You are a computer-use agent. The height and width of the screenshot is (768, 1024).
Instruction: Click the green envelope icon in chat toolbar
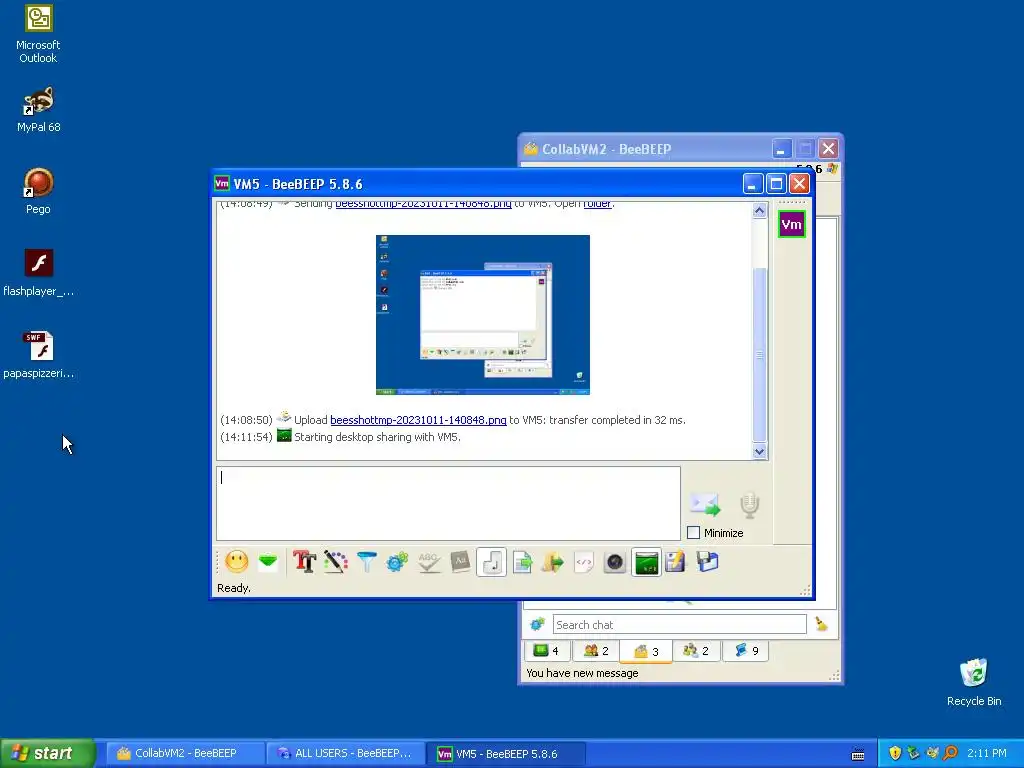(x=268, y=562)
